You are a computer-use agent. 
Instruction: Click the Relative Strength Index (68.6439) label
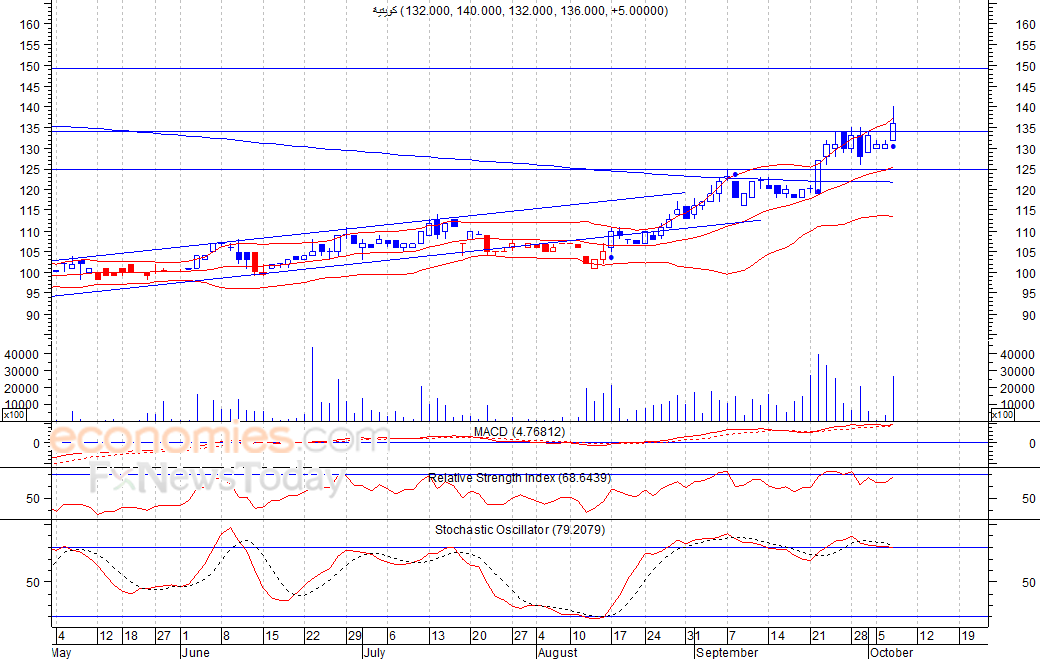pyautogui.click(x=519, y=478)
